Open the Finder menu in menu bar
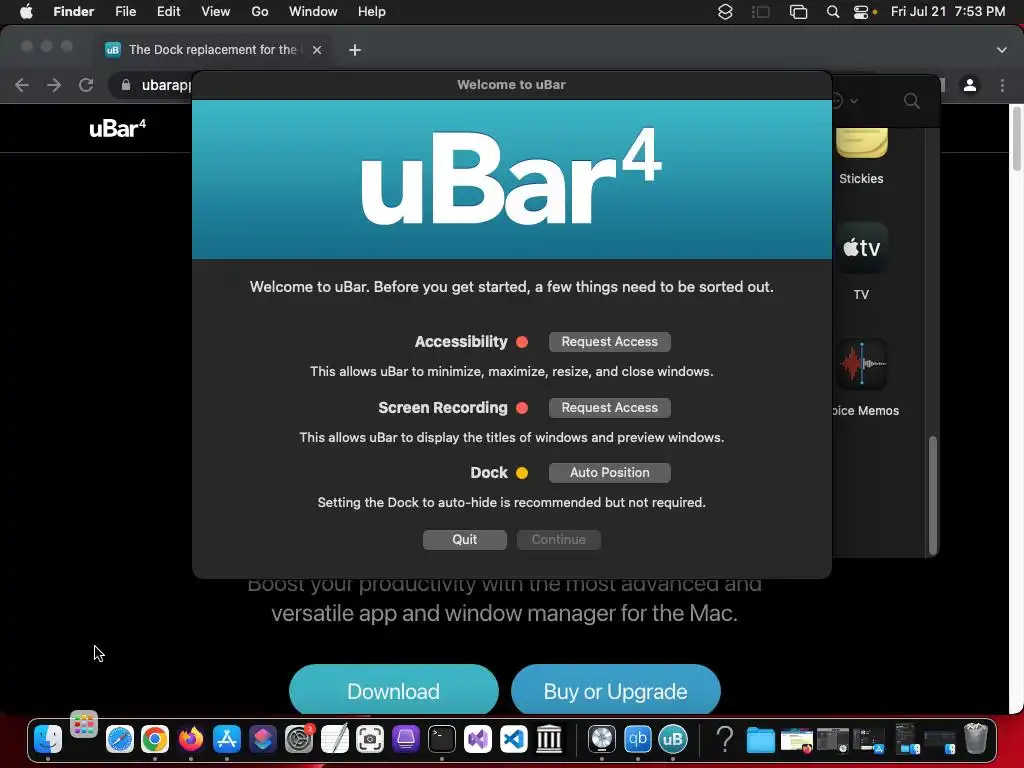1024x768 pixels. point(73,12)
